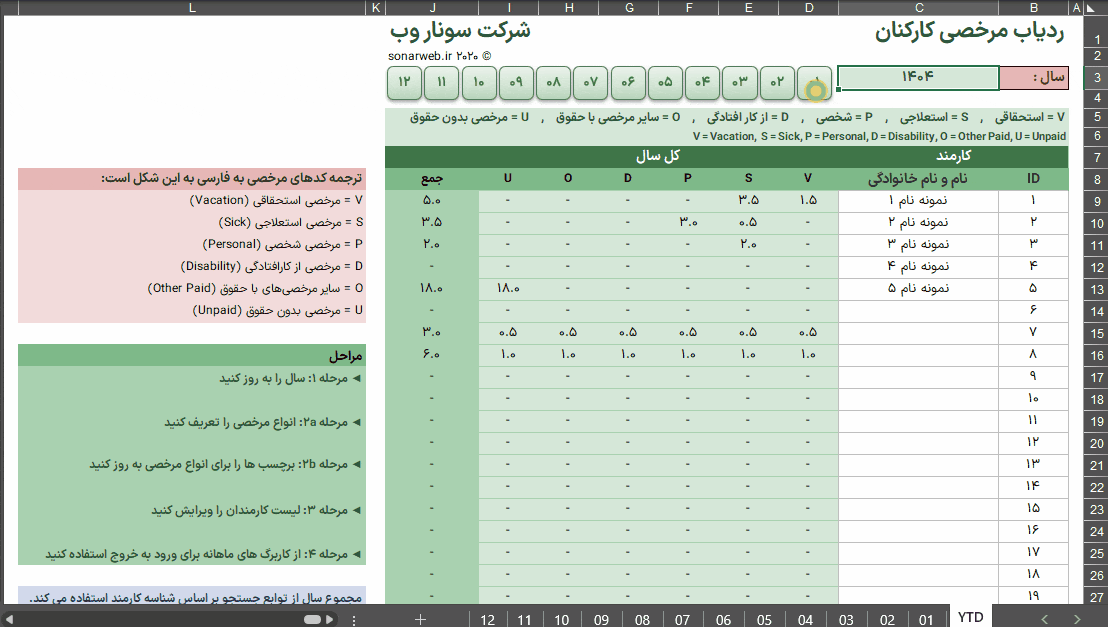Select the ردیاب مرخصی کارکنان title
The width and height of the screenshot is (1108, 627).
tap(970, 32)
